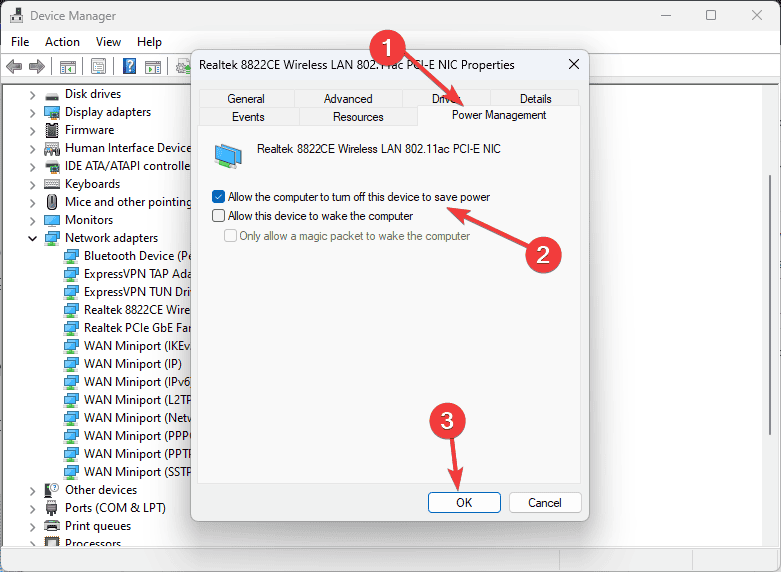Maximize the Device Manager window
The height and width of the screenshot is (572, 781).
(711, 15)
